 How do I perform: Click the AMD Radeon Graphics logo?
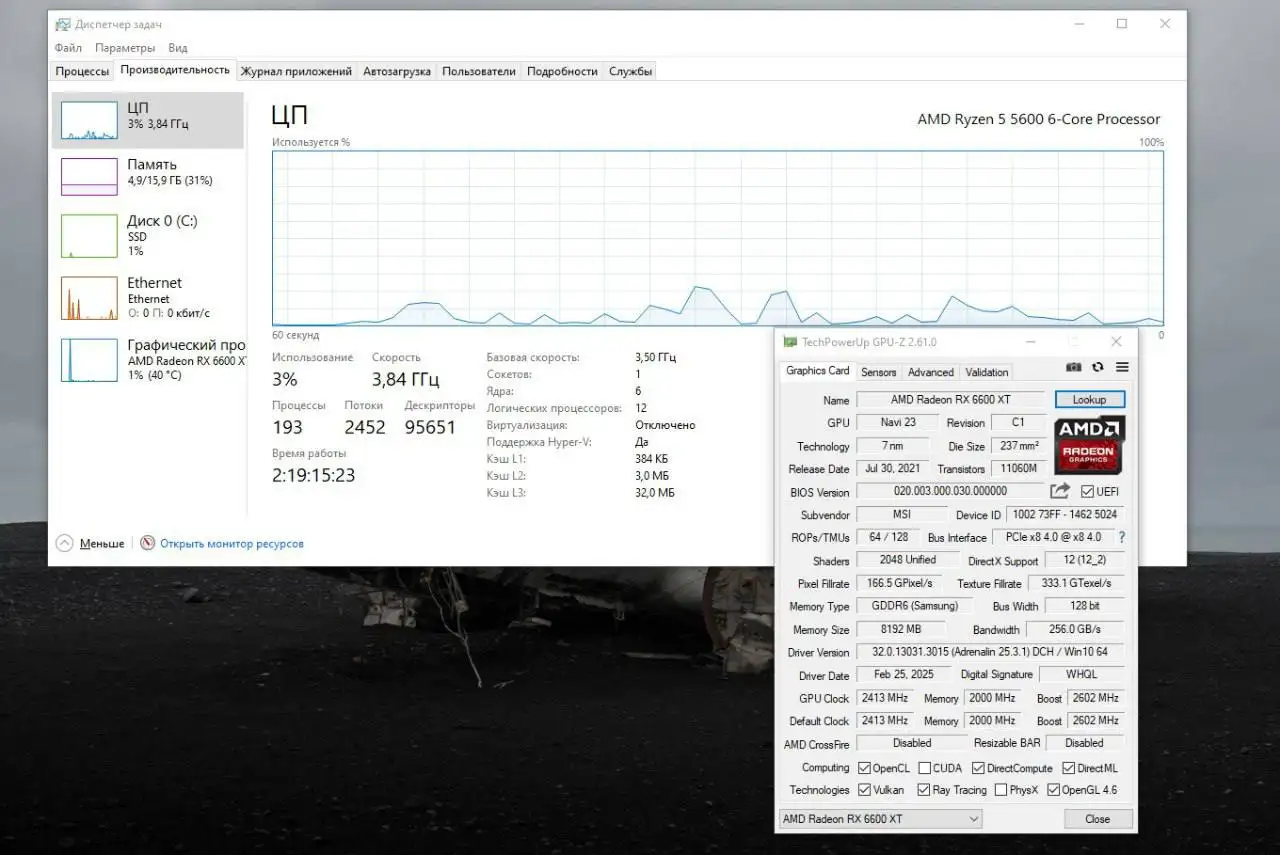(1089, 445)
